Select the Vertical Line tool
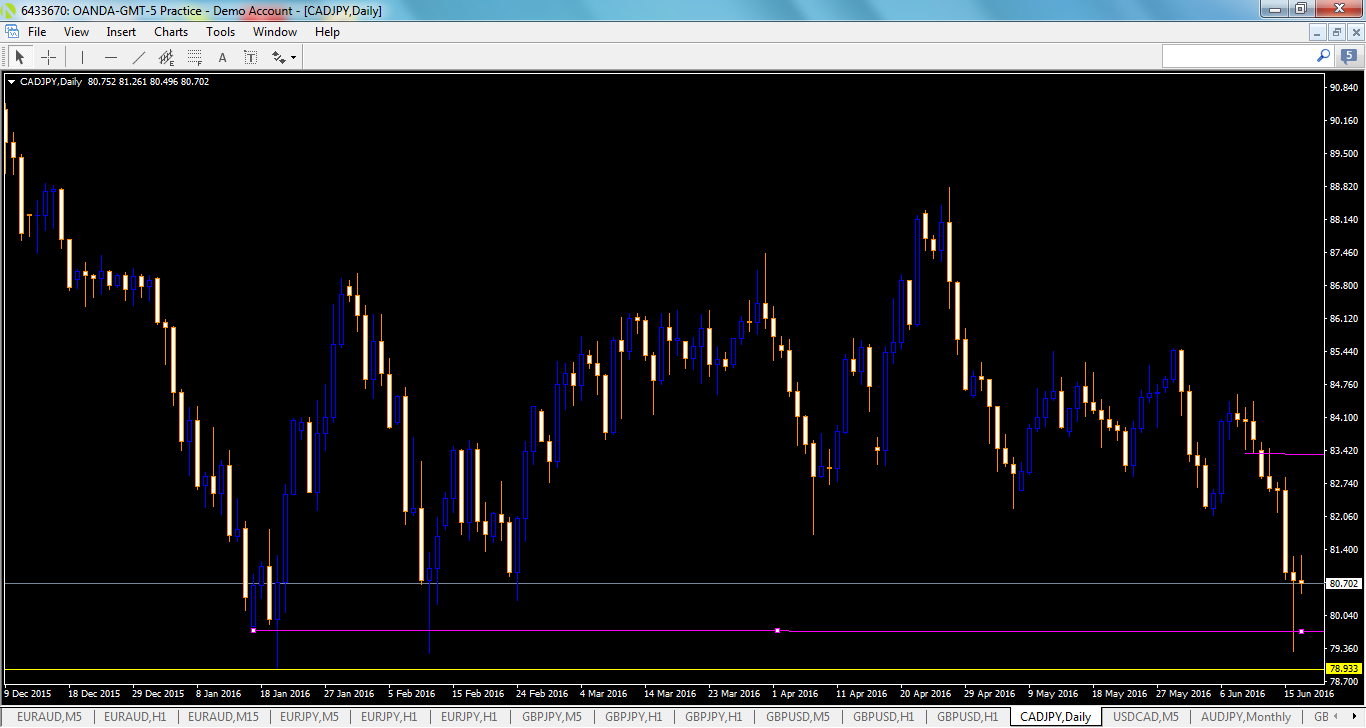This screenshot has width=1366, height=728. pos(82,57)
